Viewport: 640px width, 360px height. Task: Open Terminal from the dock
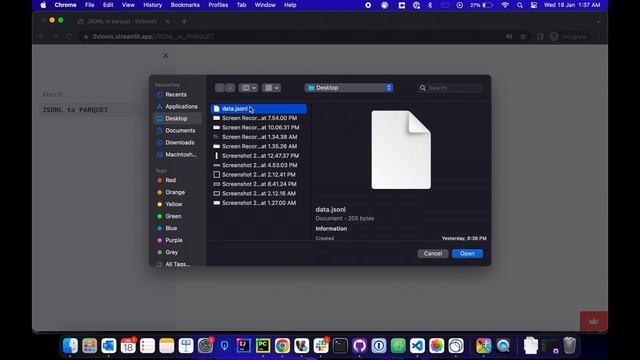(x=340, y=346)
